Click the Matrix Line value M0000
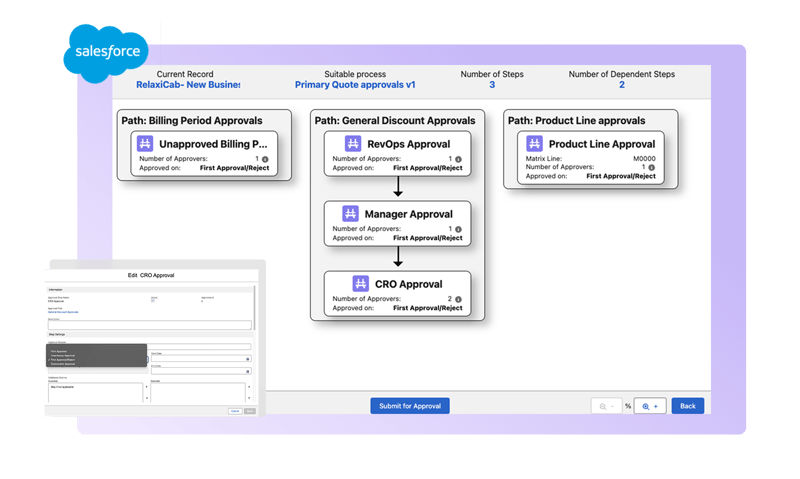Screen dimensions: 800x479 tap(644, 159)
